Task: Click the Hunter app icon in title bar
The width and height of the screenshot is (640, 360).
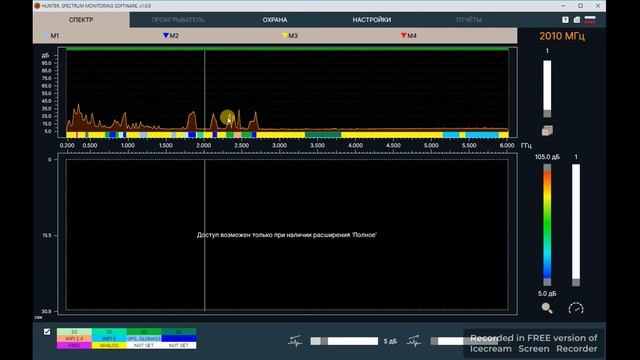Action: coord(37,6)
